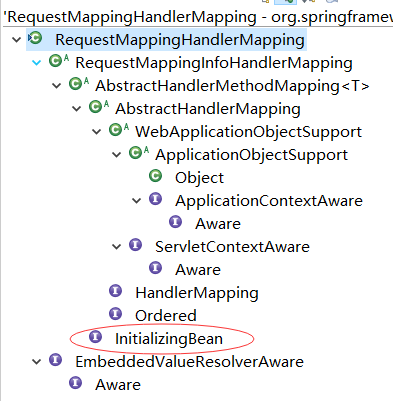Select the ApplicationContextAware label
The height and width of the screenshot is (401, 395).
click(x=269, y=201)
